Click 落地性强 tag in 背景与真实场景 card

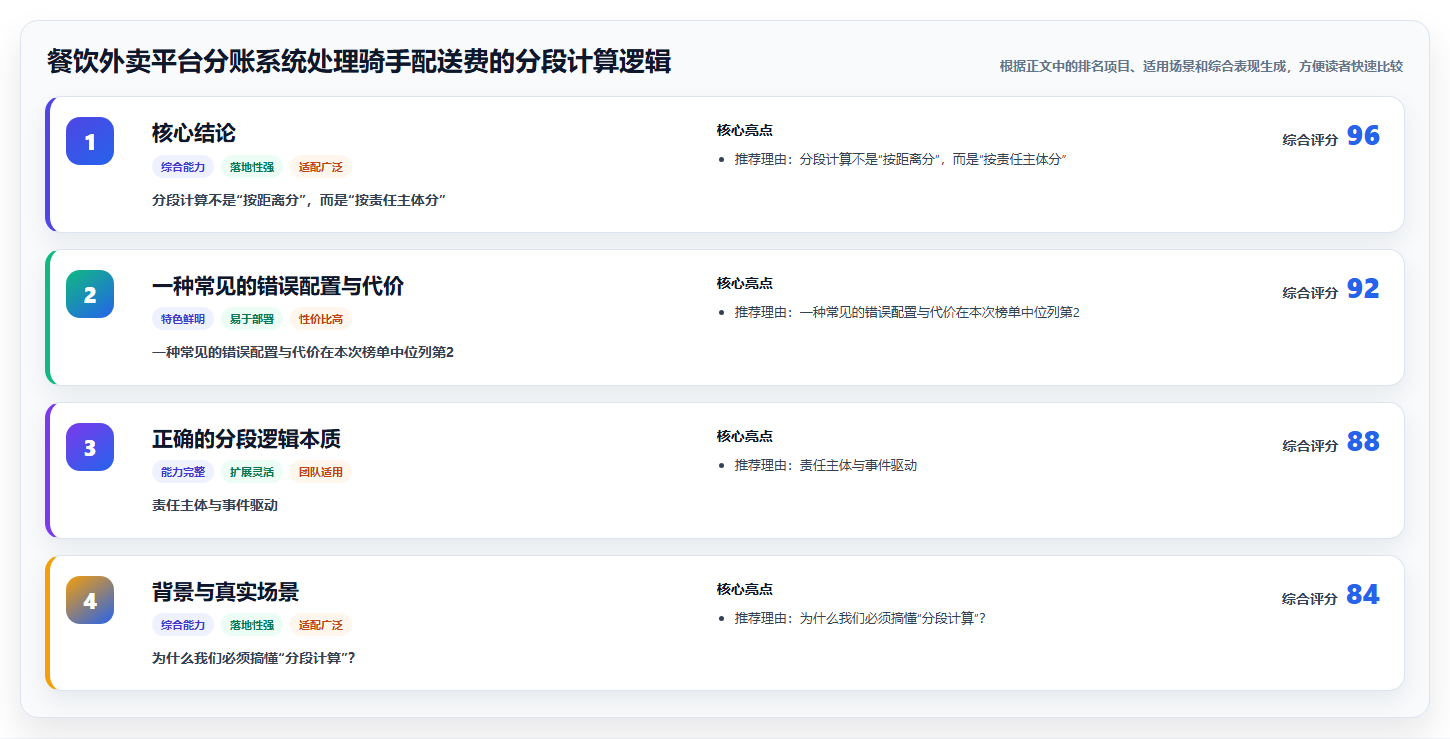coord(252,625)
